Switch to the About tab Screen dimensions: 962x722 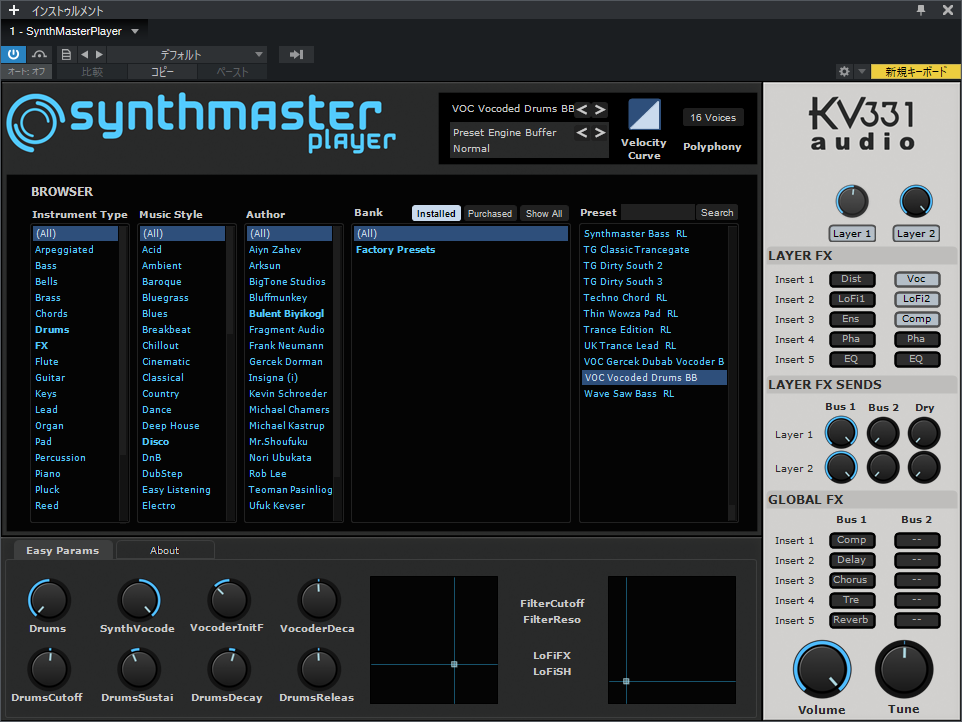(x=164, y=550)
